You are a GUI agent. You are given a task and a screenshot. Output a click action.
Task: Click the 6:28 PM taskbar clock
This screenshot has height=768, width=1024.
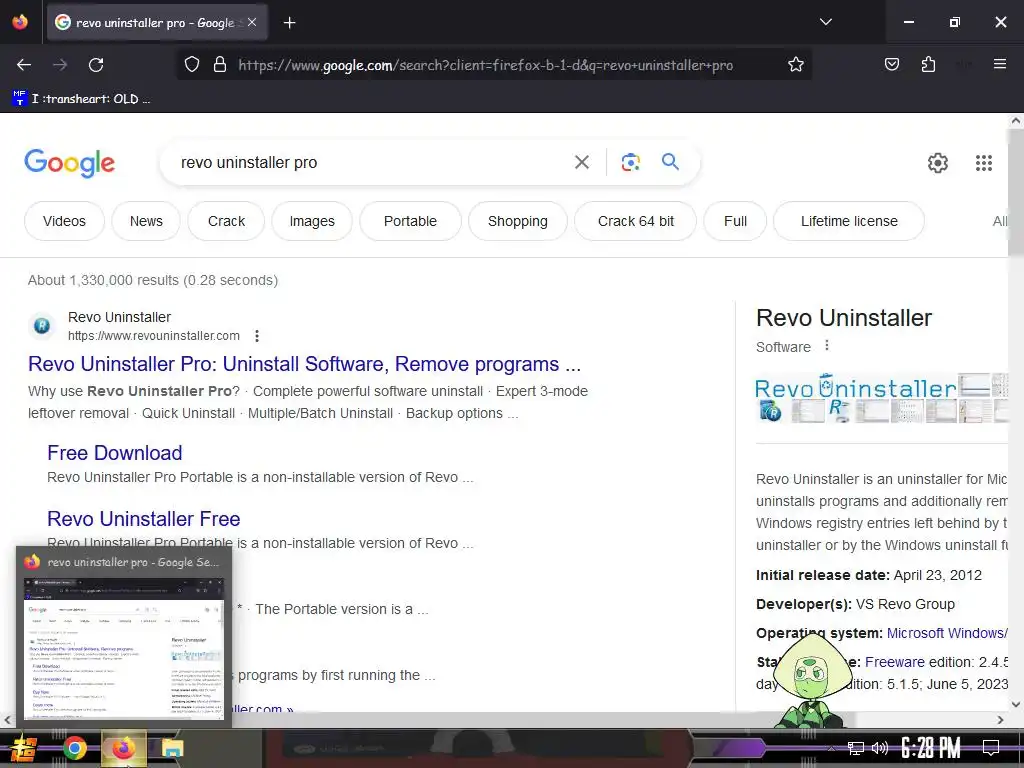(930, 747)
